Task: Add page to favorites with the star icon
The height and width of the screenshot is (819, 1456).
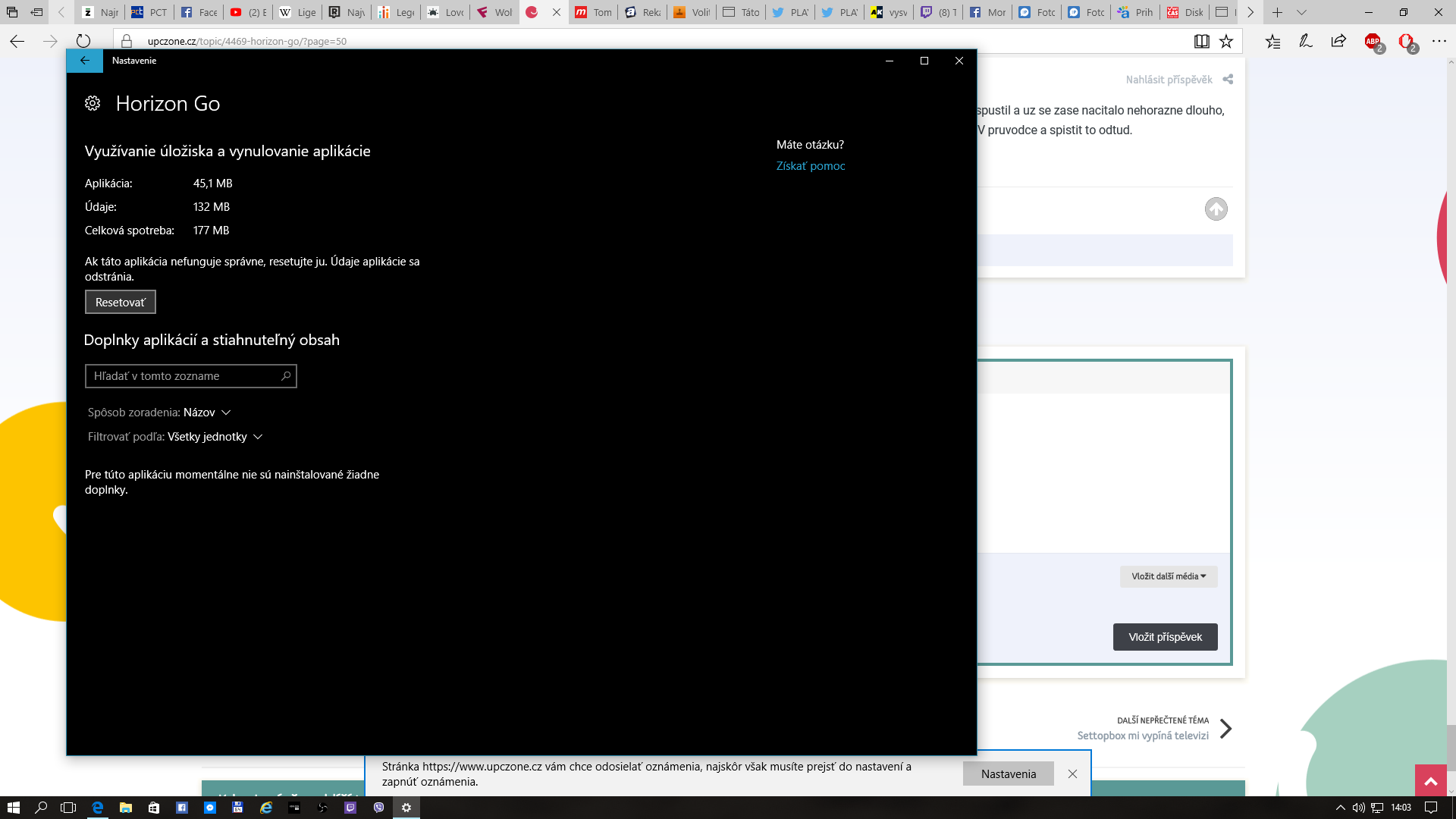Action: click(1226, 41)
